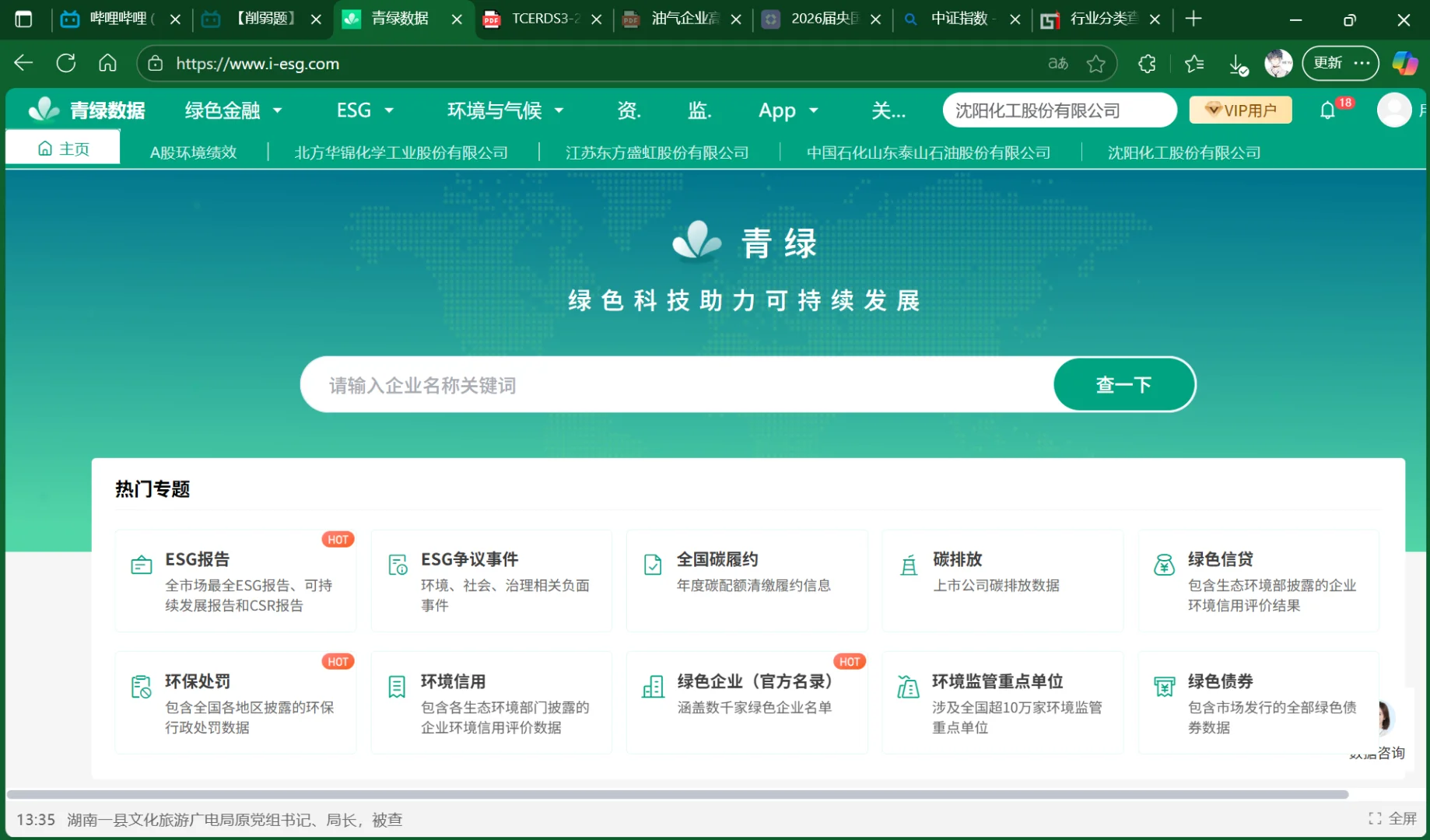Open browser downloads icon

click(x=1238, y=64)
